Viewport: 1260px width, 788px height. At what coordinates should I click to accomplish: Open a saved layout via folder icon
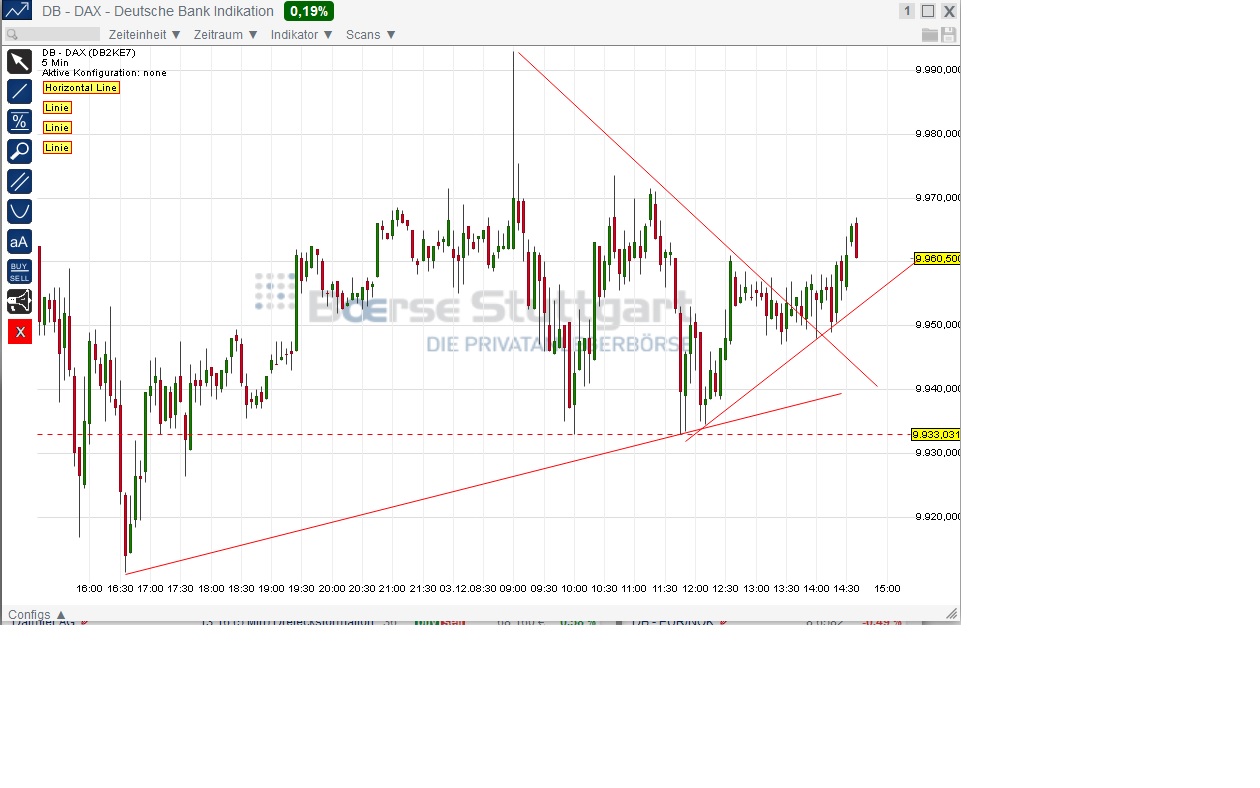[928, 33]
